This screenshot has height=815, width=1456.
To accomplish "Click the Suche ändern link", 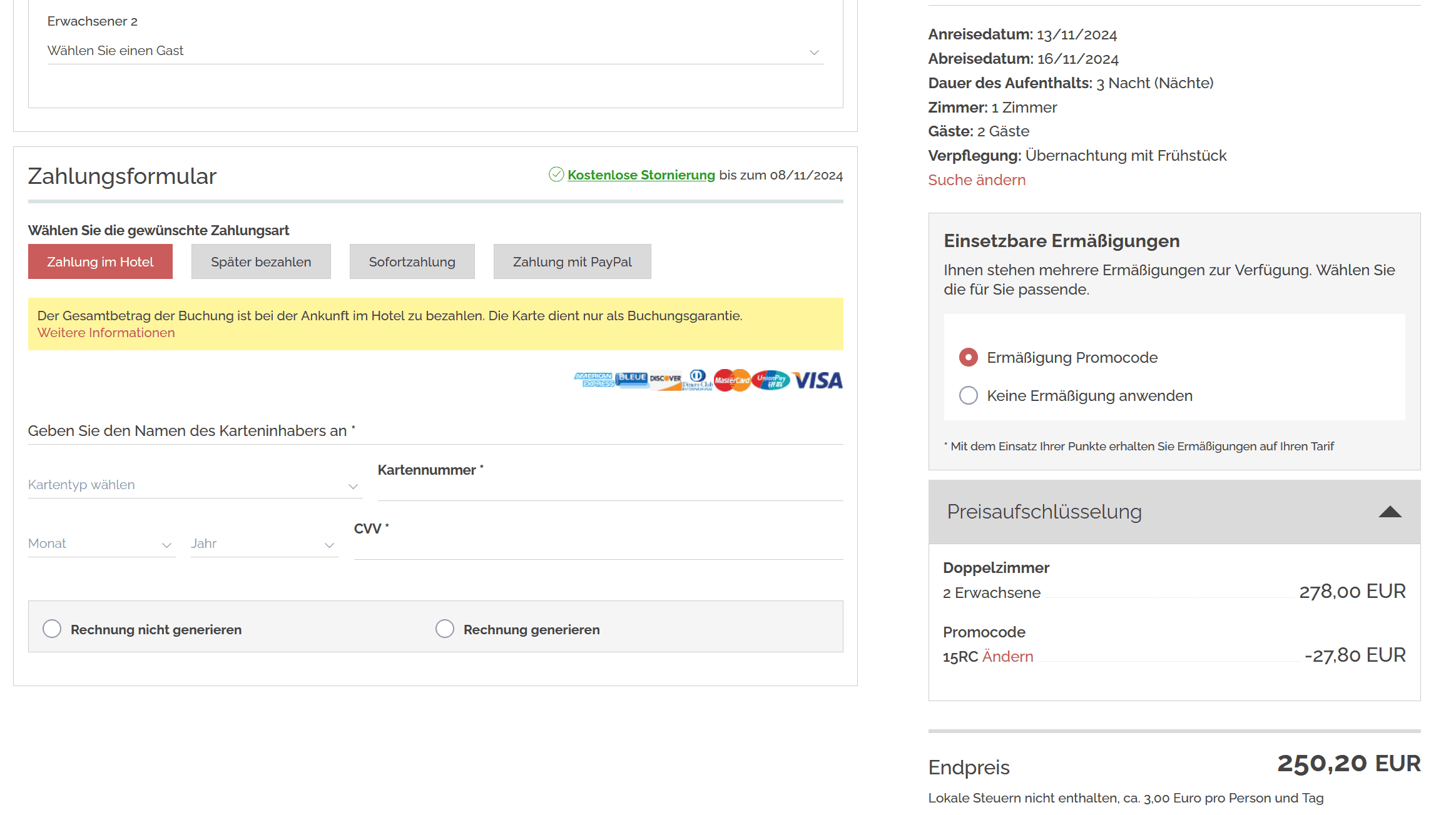I will (977, 180).
